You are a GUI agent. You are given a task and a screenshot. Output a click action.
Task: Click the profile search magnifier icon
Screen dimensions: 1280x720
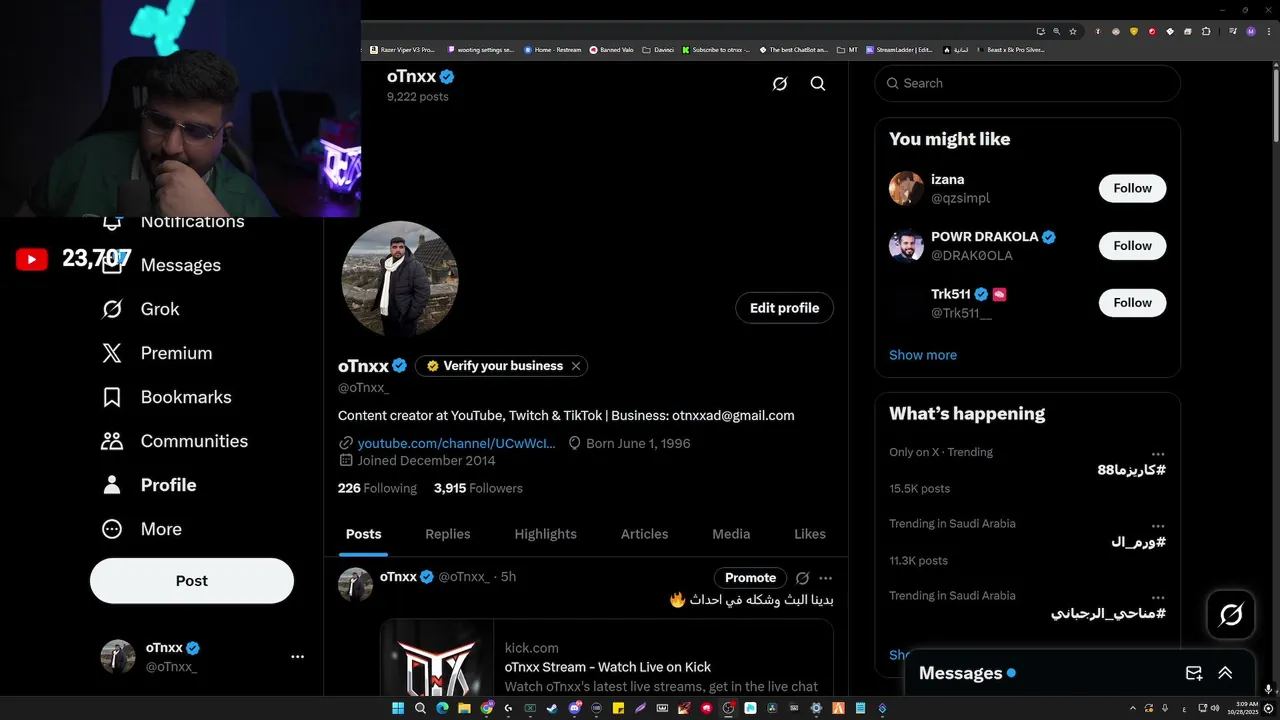[818, 84]
